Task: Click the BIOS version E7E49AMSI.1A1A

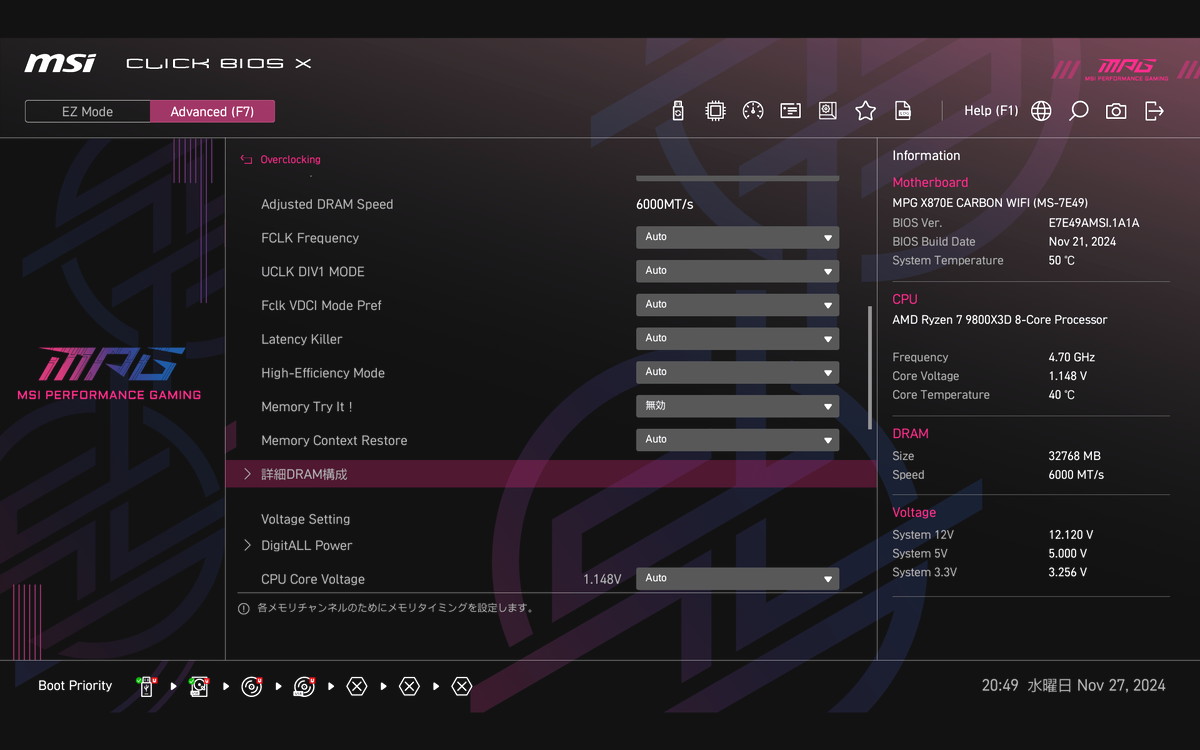Action: coord(1094,223)
